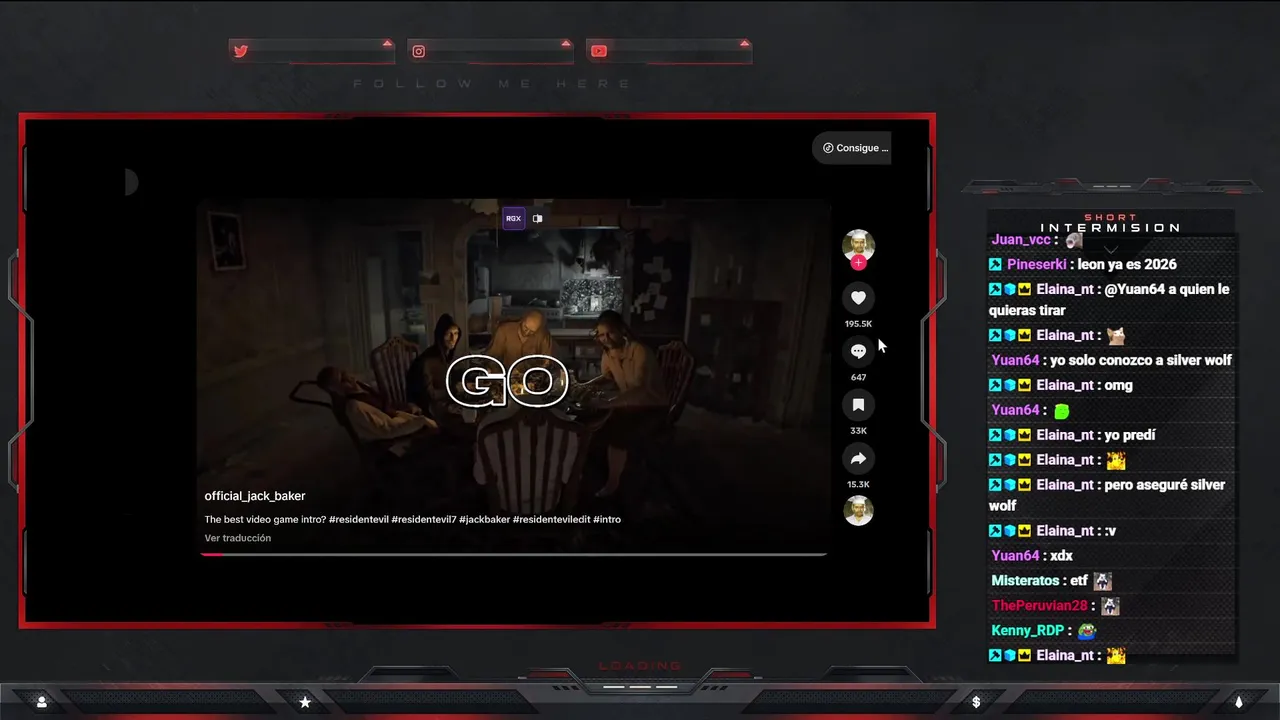Screen dimensions: 1280x720
Task: Click the YouTube icon in the overlay
Action: click(x=598, y=51)
